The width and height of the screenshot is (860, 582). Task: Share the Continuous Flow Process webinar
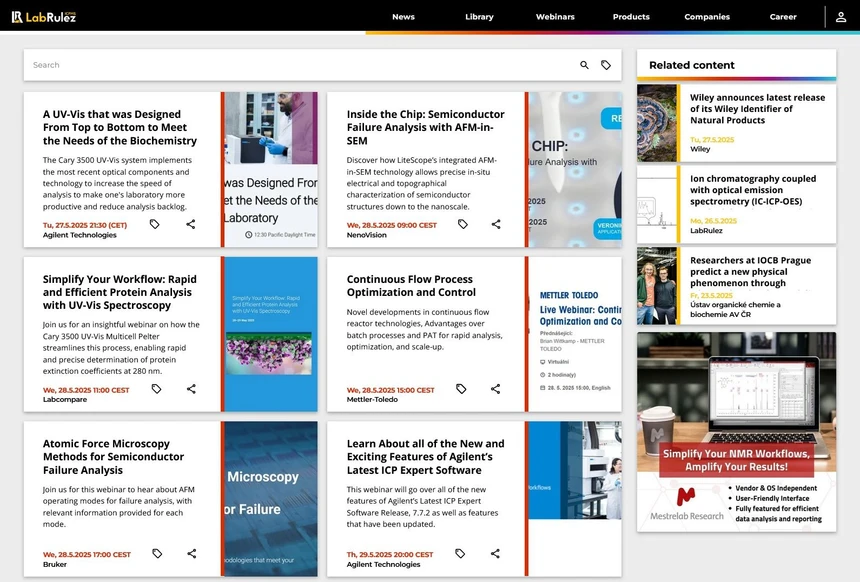tap(495, 389)
